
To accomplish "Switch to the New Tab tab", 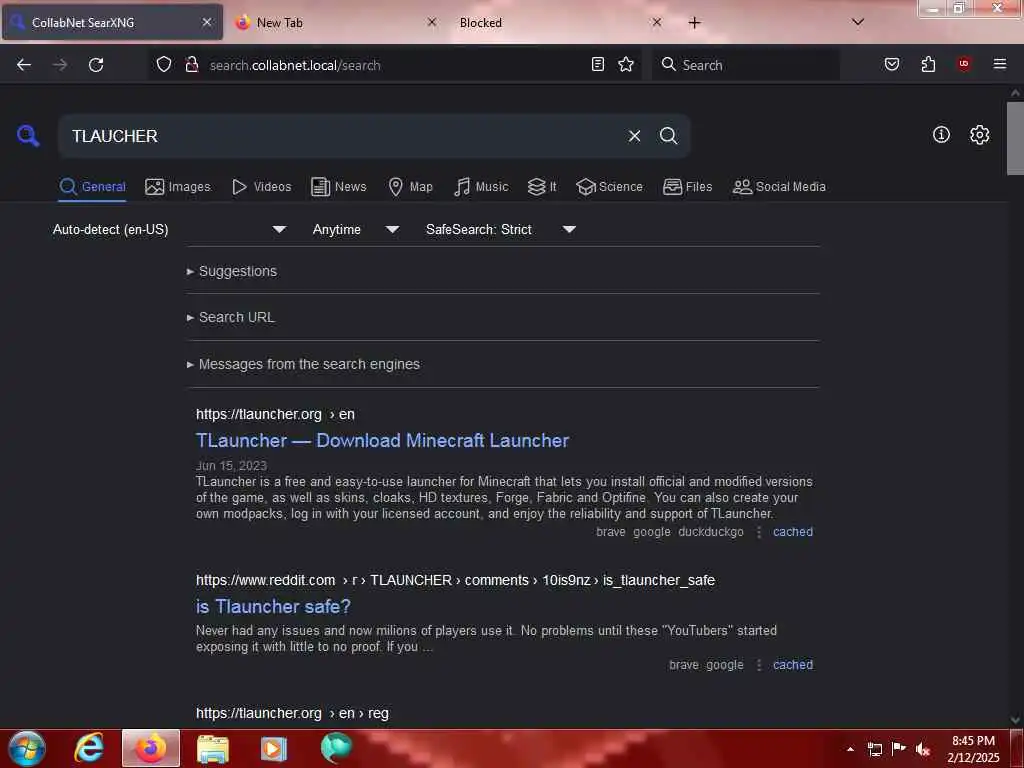I will click(337, 22).
